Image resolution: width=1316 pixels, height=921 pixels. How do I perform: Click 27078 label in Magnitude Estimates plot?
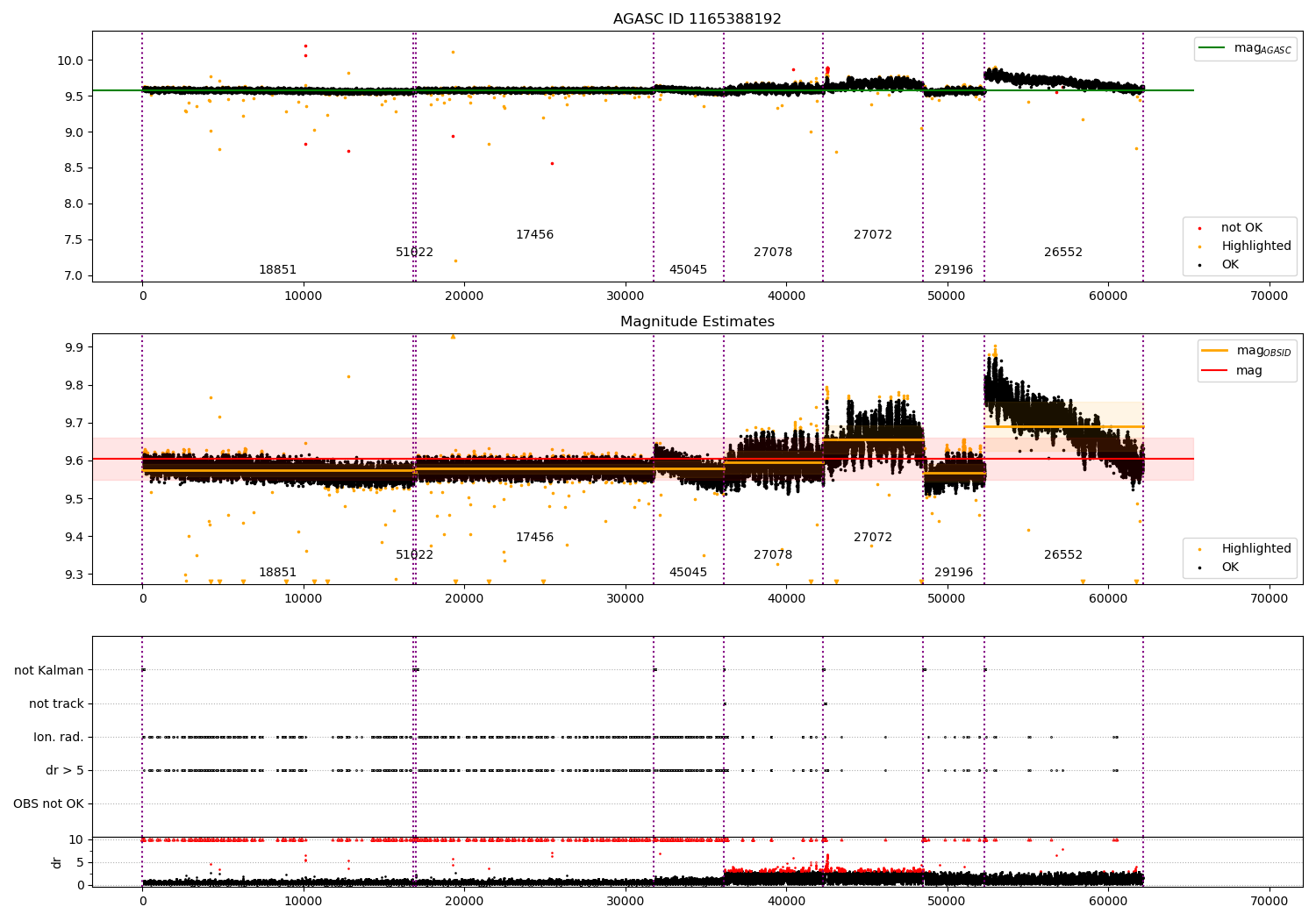pos(773,555)
